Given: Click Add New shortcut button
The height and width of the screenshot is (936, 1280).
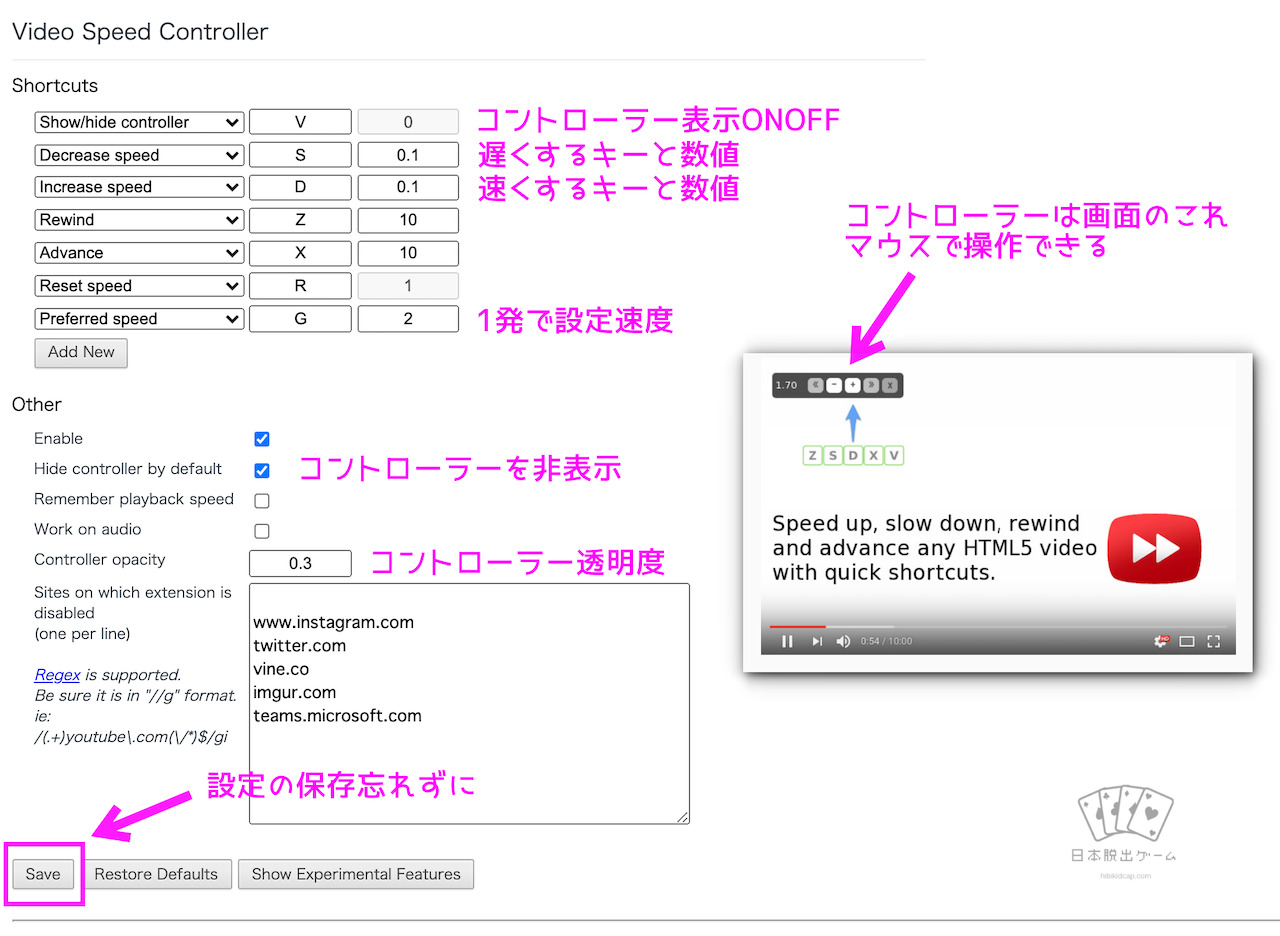Looking at the screenshot, I should tap(81, 352).
